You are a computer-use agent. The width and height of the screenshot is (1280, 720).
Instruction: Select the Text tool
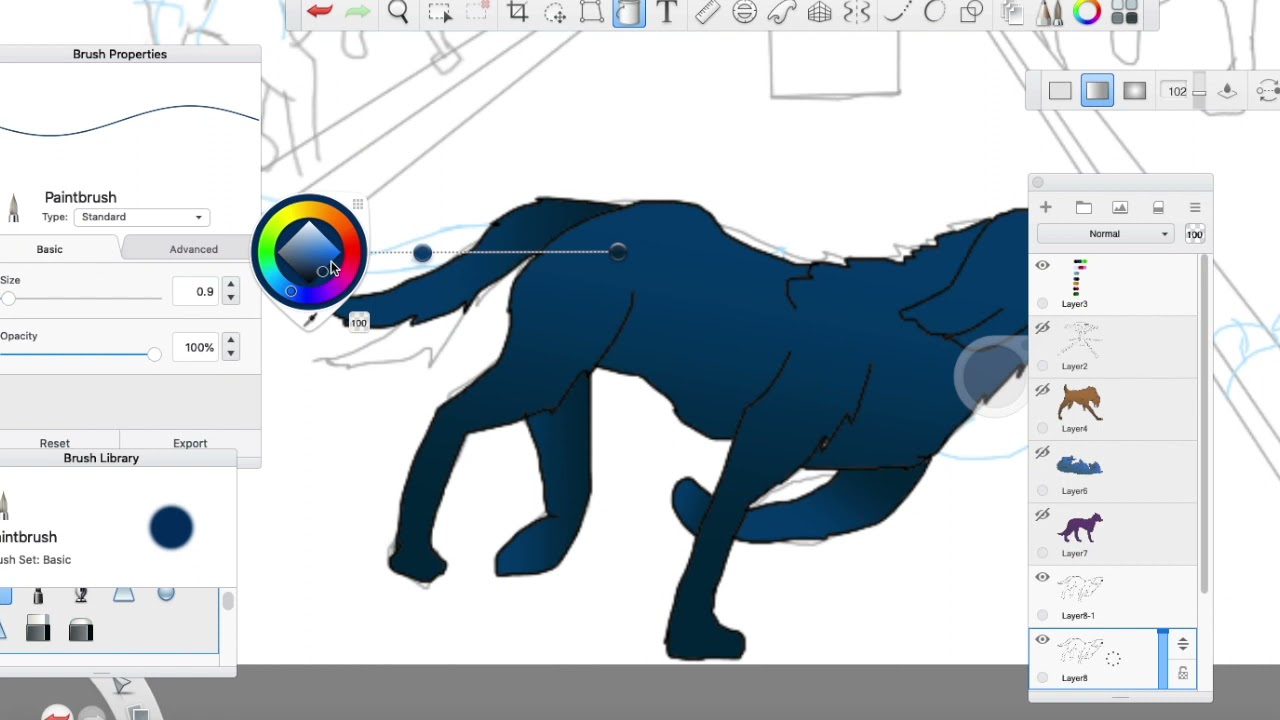click(x=667, y=12)
